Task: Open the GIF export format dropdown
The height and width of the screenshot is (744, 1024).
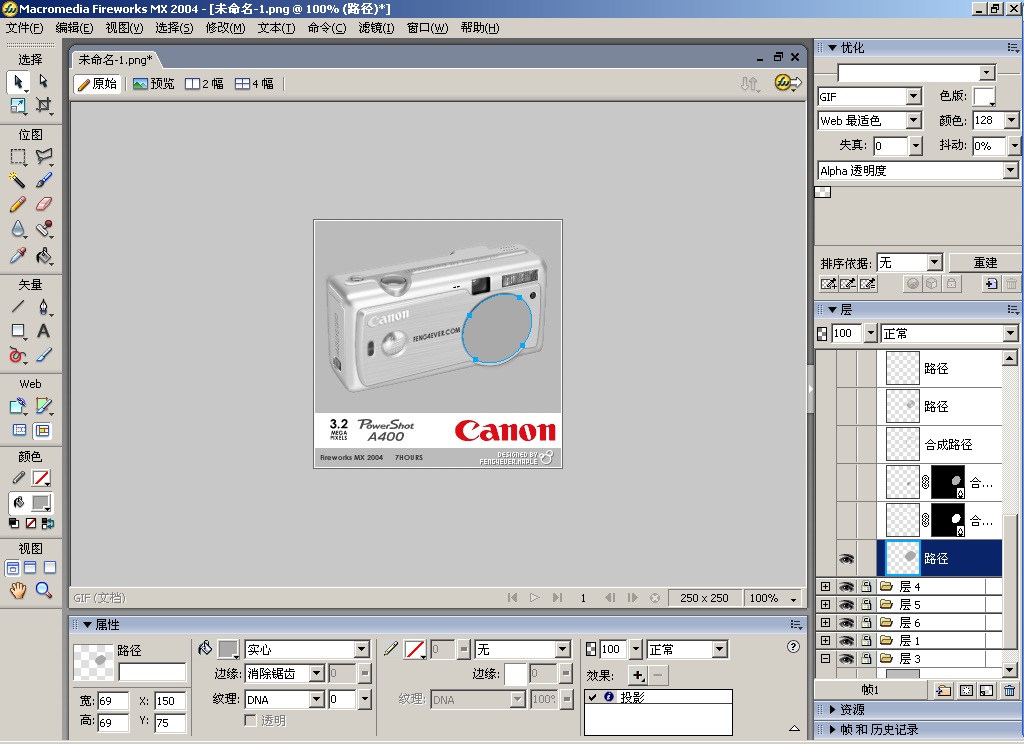Action: [914, 97]
